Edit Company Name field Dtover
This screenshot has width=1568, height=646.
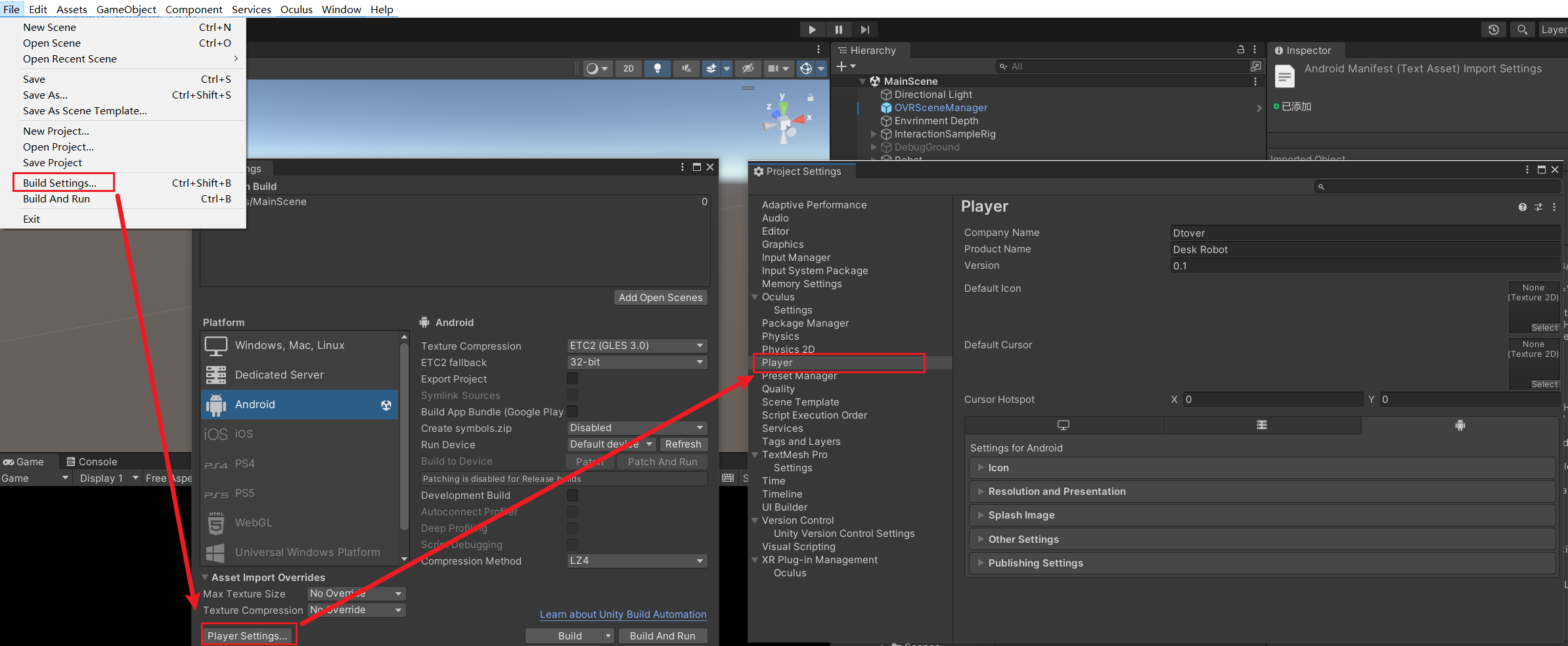(x=1365, y=233)
